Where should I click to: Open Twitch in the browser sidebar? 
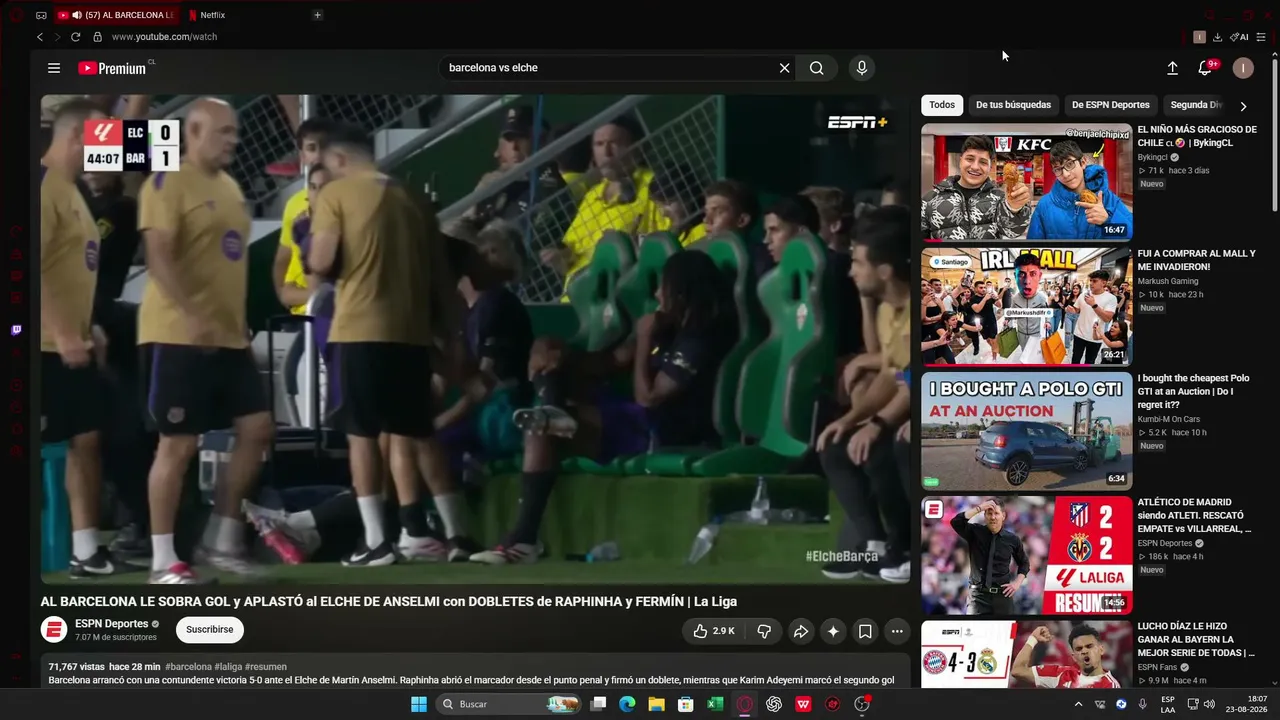[x=16, y=330]
